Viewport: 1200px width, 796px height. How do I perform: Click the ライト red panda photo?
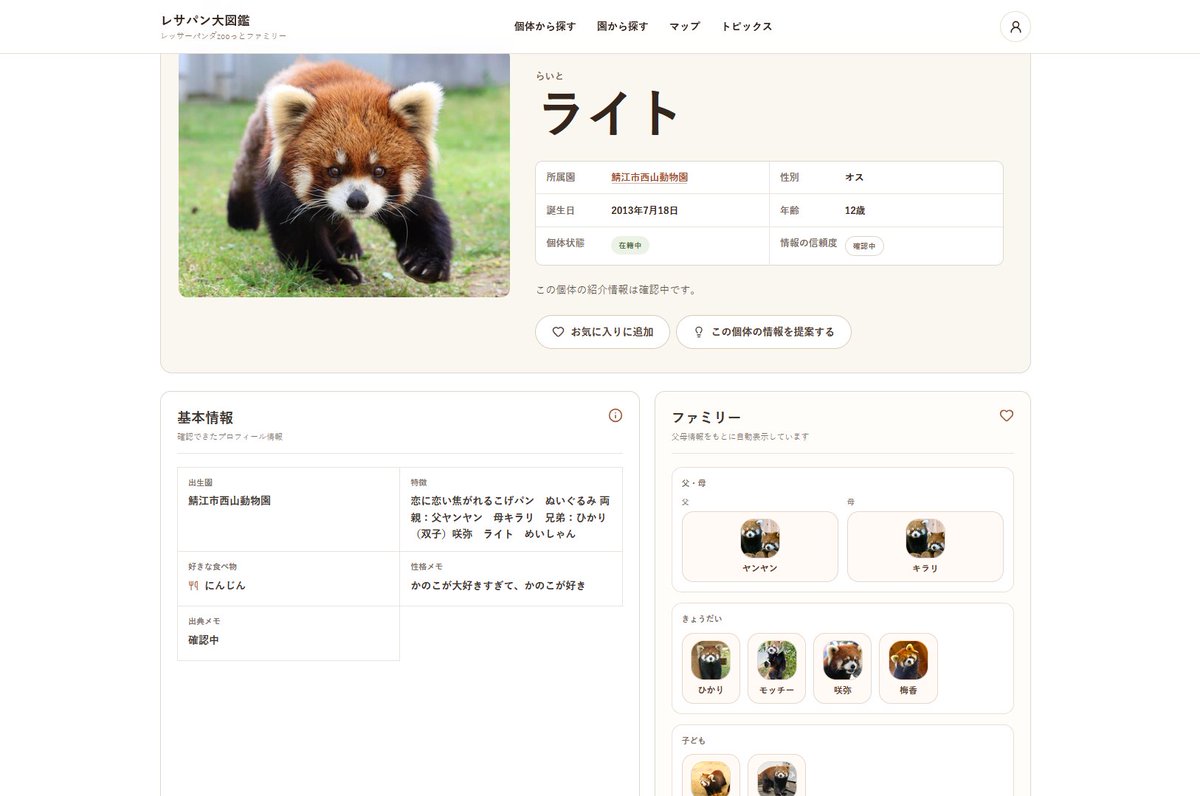(344, 175)
